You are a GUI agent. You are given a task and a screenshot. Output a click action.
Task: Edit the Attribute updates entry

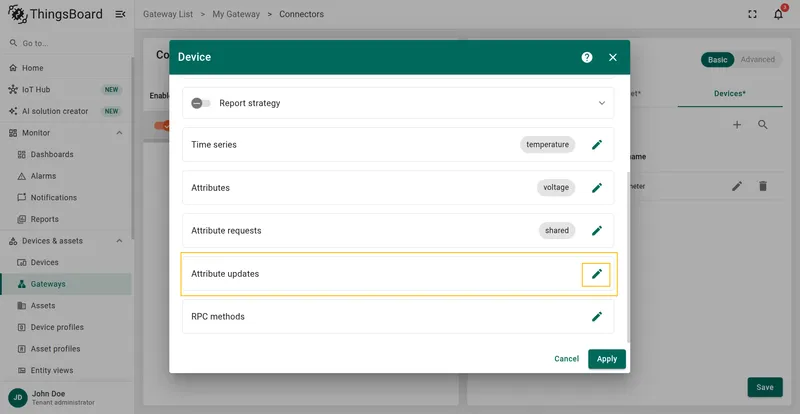click(596, 274)
